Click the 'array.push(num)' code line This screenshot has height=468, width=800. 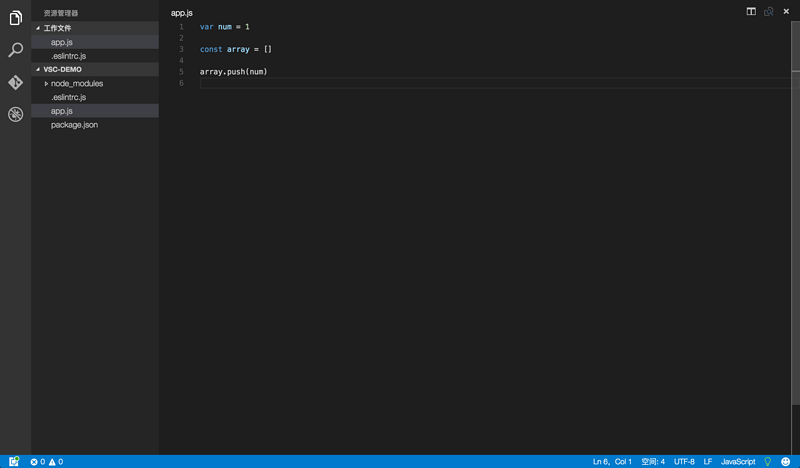[x=234, y=71]
